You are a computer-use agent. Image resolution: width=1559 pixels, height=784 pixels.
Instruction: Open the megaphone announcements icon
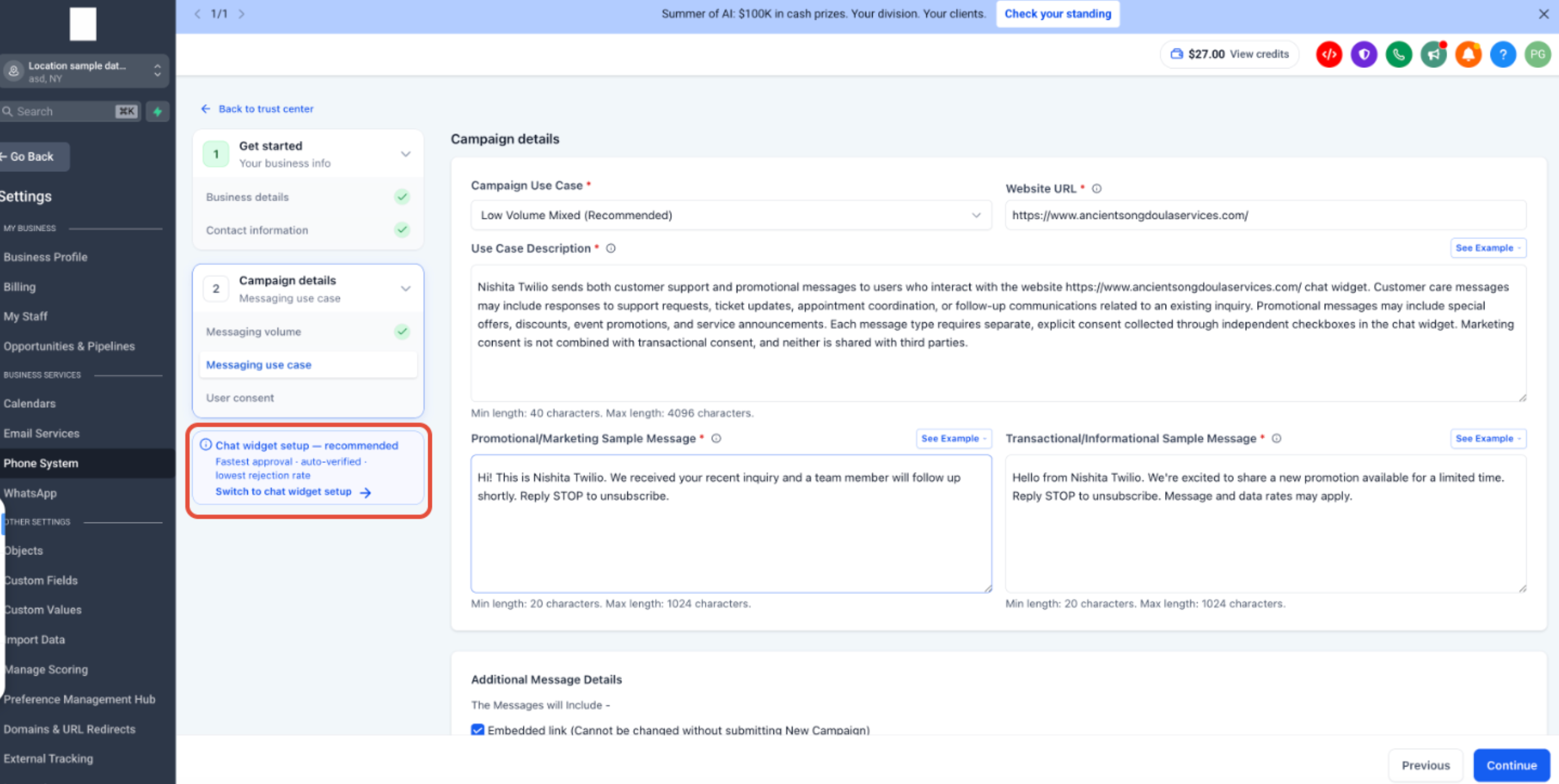pos(1434,55)
